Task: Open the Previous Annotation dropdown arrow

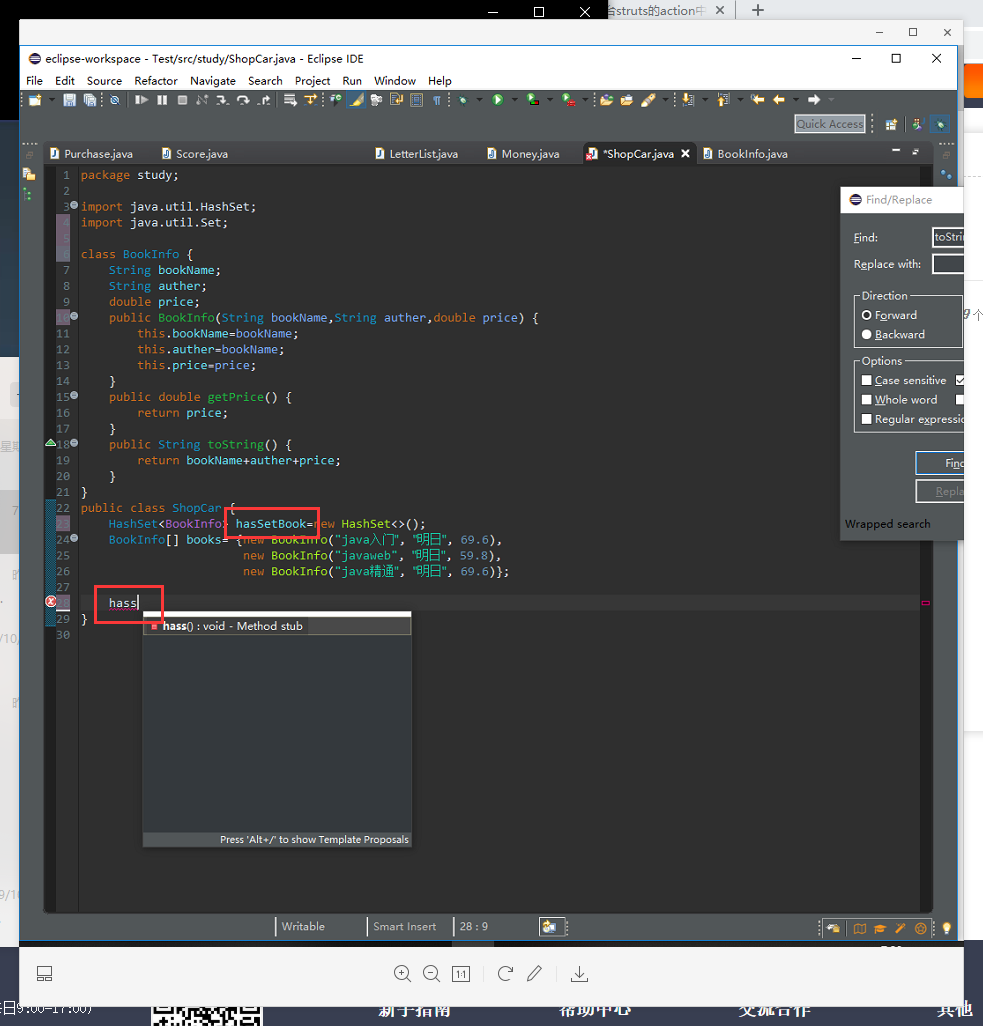Action: [740, 99]
